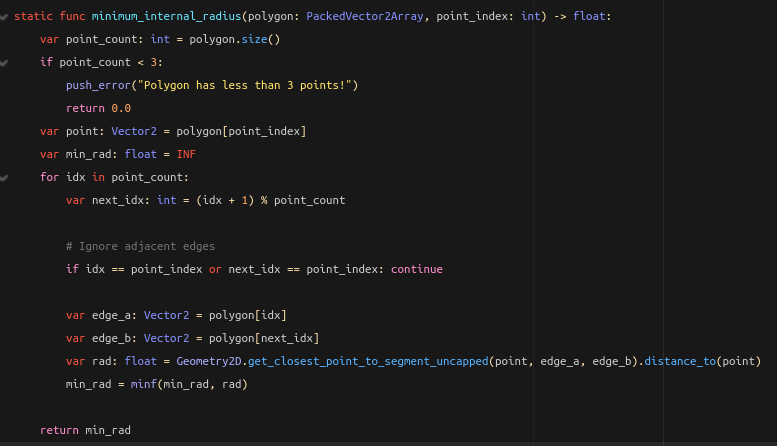Click '% point_count' modulo expression
Image resolution: width=777 pixels, height=446 pixels.
pyautogui.click(x=303, y=200)
